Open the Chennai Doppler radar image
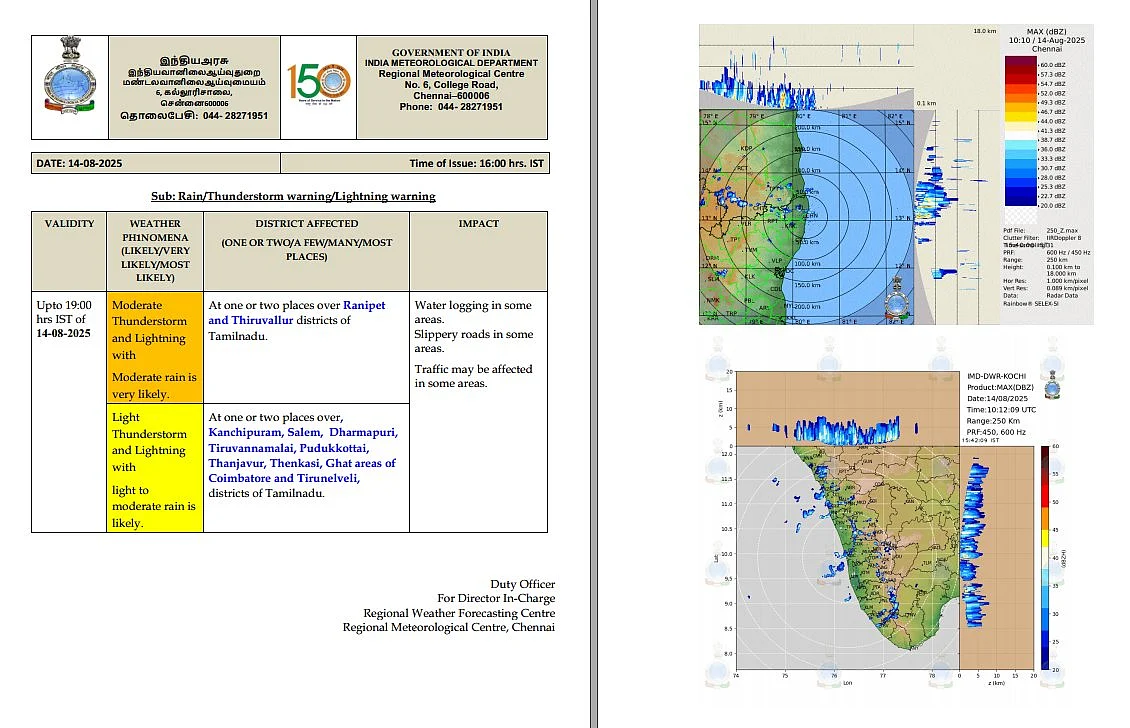 tap(896, 174)
